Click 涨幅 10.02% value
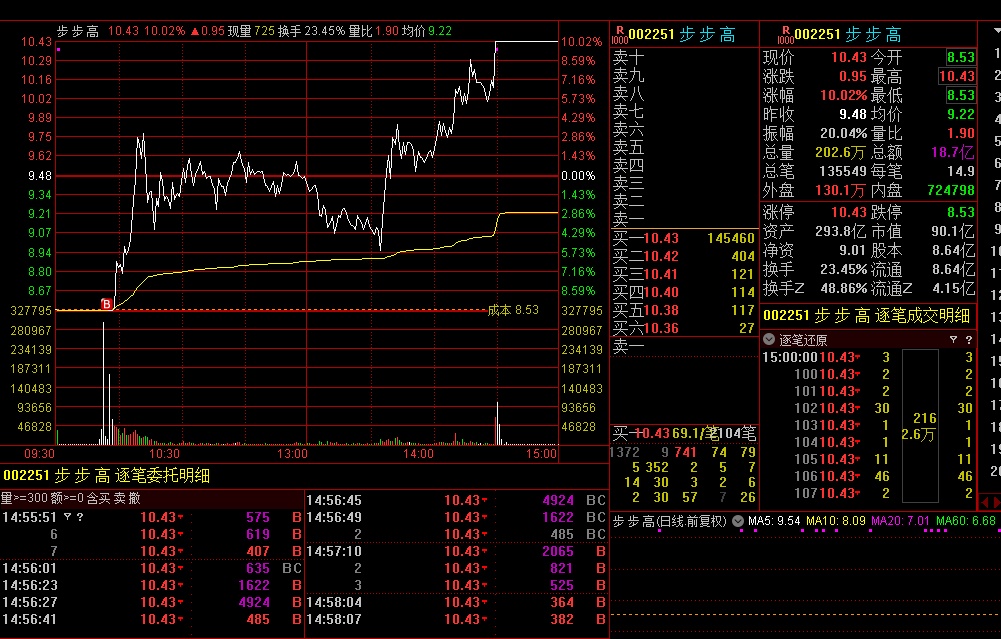The height and width of the screenshot is (639, 1001). (843, 96)
